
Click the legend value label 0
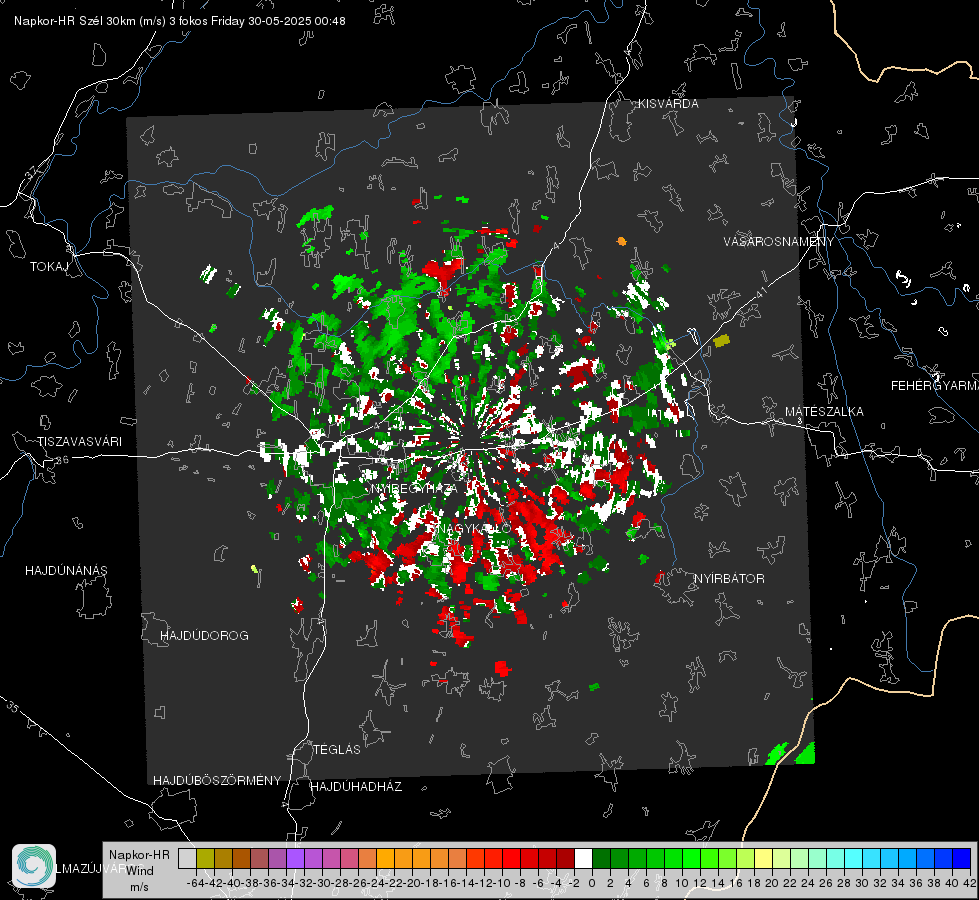click(x=592, y=883)
